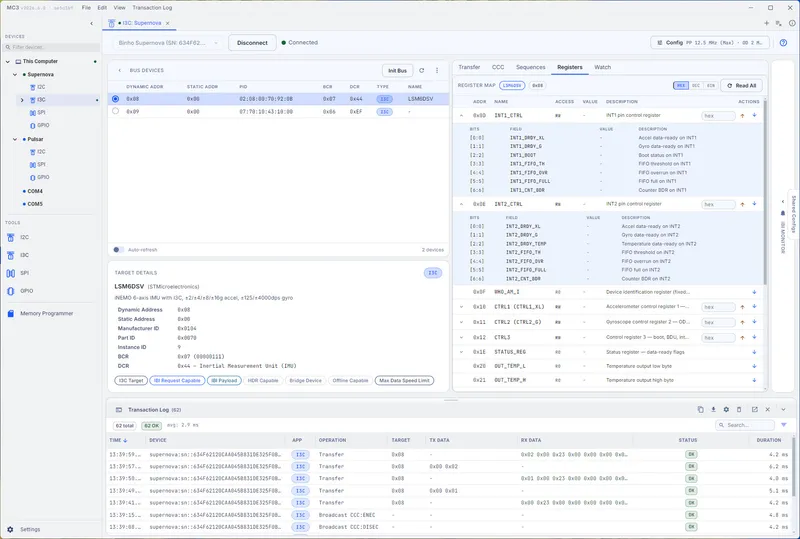
Task: Switch register display to HEX
Action: [x=681, y=85]
